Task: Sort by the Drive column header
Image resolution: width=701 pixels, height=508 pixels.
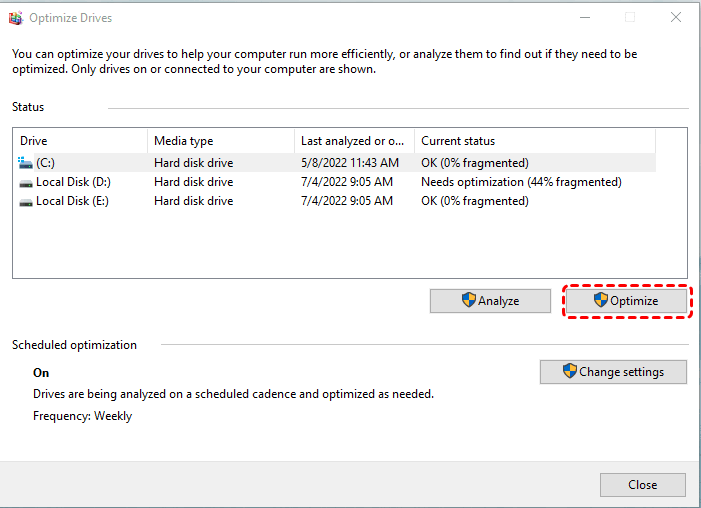Action: pos(80,141)
